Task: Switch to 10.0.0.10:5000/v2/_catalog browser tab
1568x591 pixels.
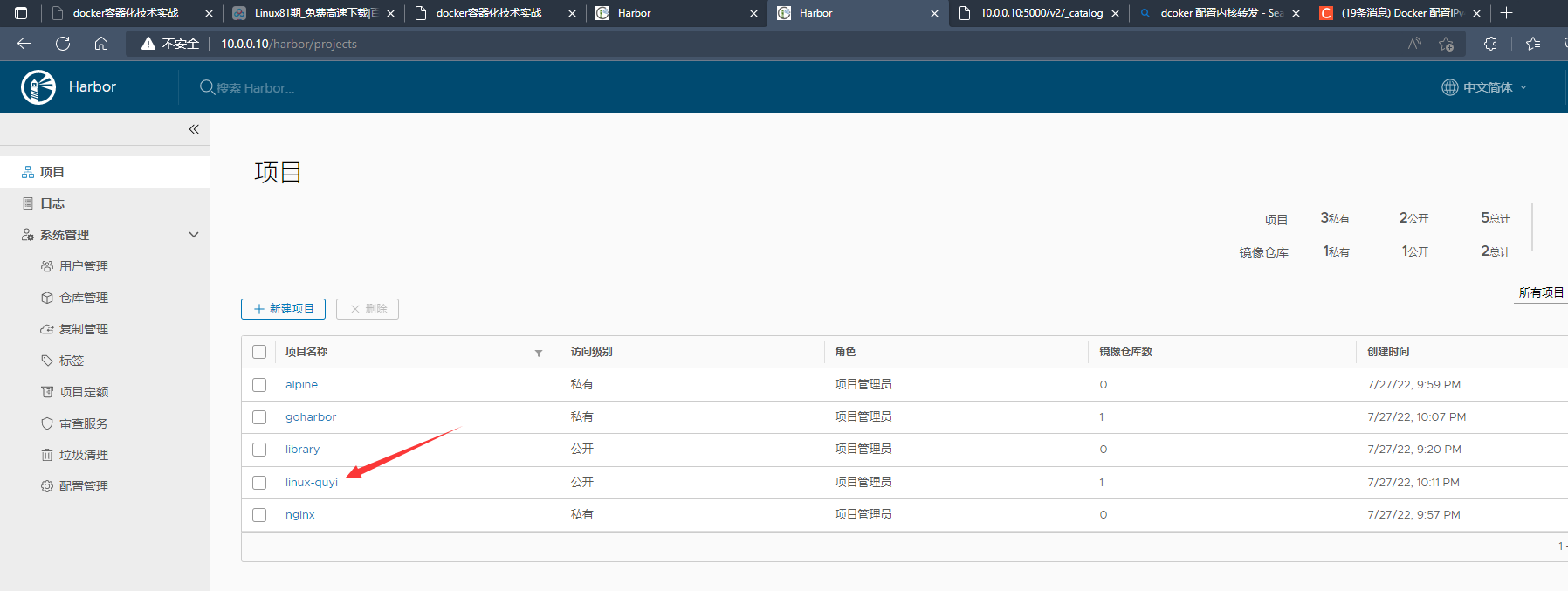Action: click(x=1041, y=13)
